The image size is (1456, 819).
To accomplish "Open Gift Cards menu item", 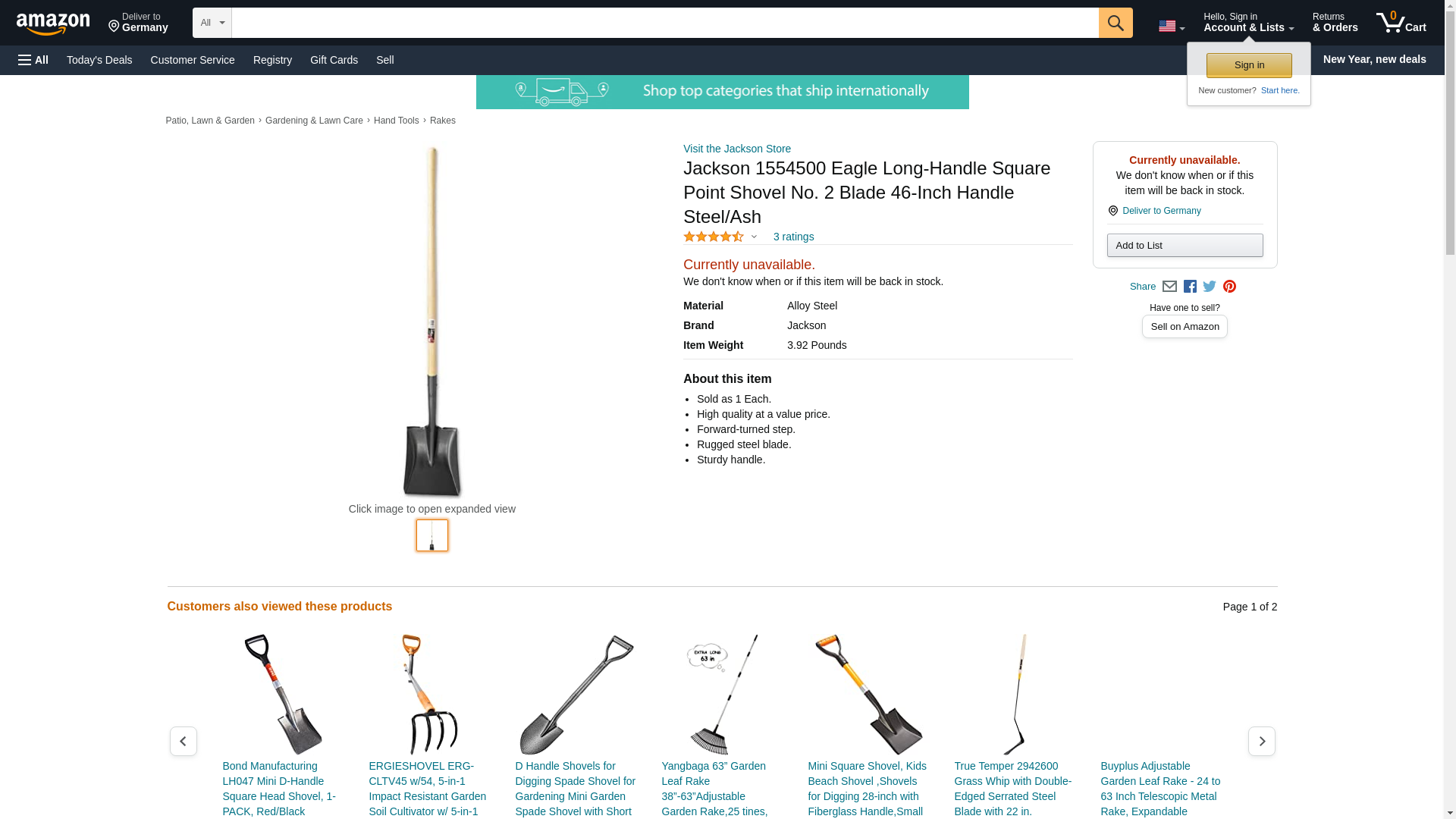I will 334,60.
